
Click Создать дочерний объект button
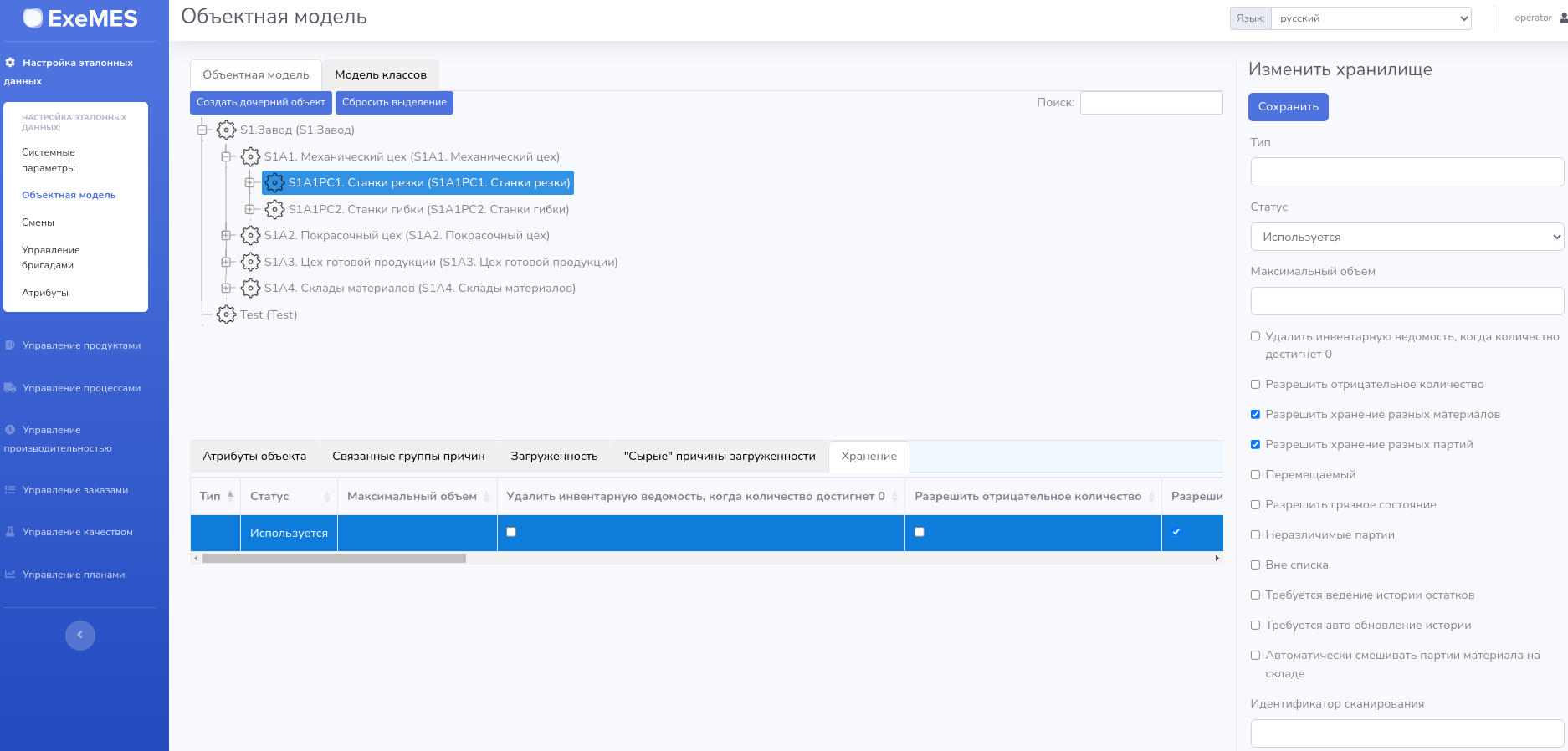(x=260, y=102)
